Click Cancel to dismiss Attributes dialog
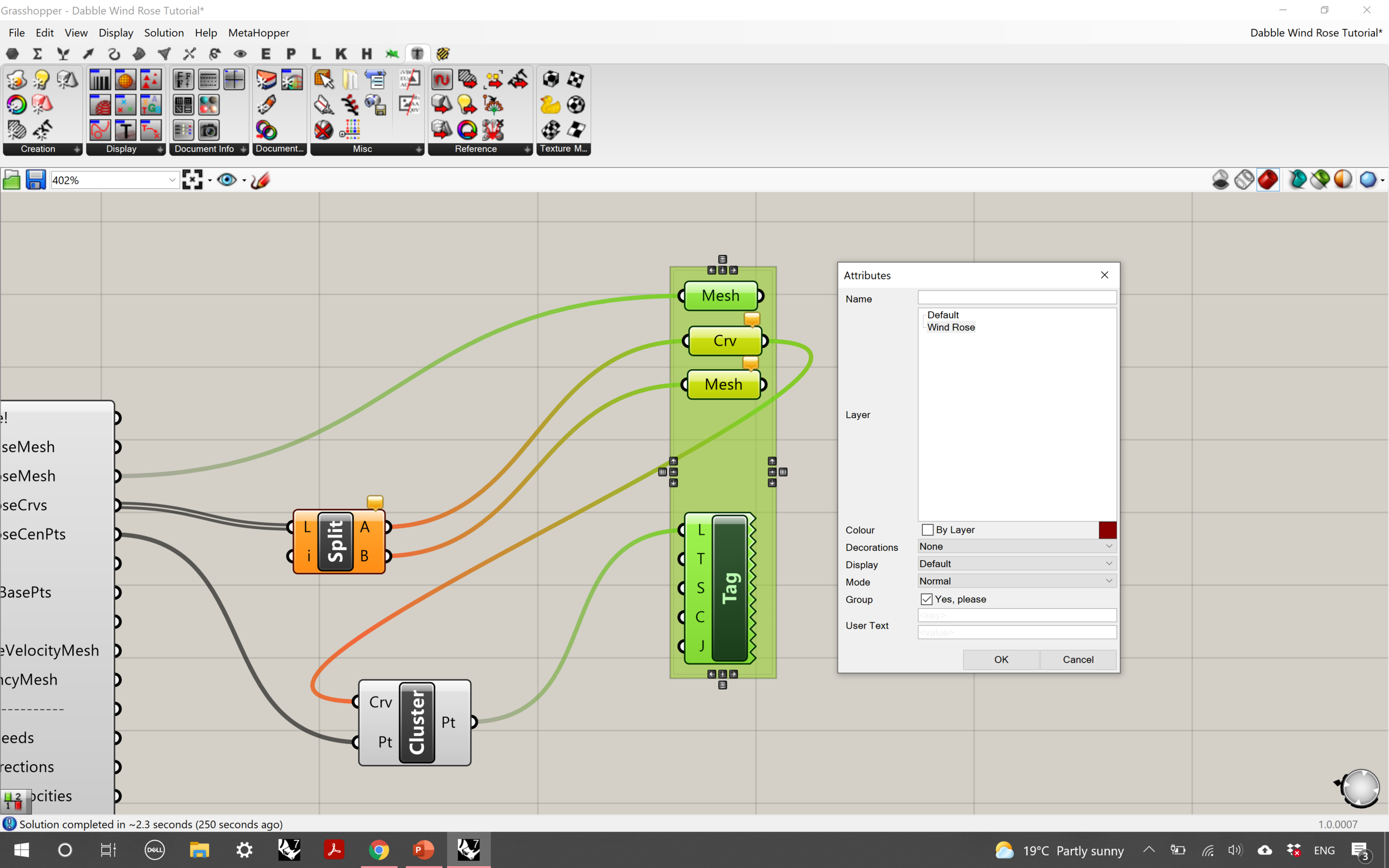This screenshot has height=868, width=1389. point(1077,659)
